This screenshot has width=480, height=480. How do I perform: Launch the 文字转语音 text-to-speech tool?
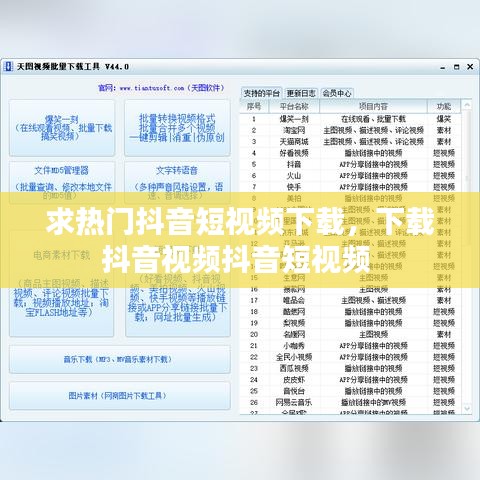point(177,183)
